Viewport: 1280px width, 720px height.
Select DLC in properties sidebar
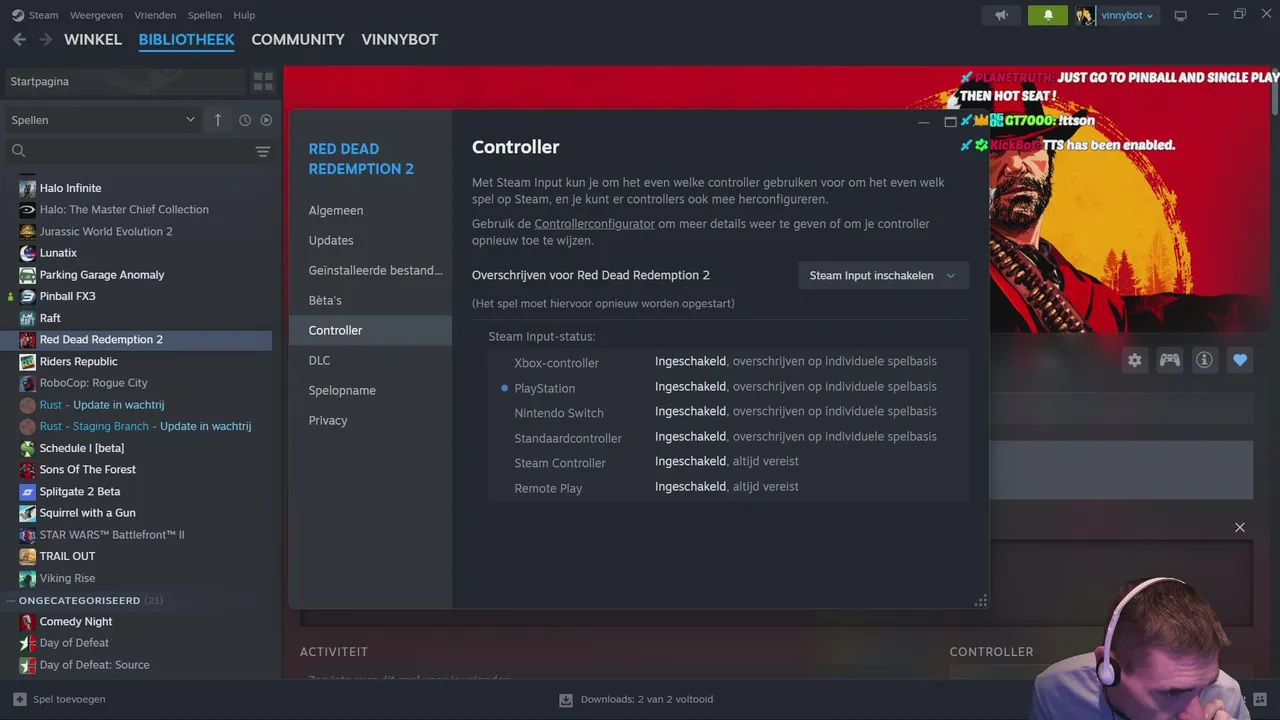[370, 360]
